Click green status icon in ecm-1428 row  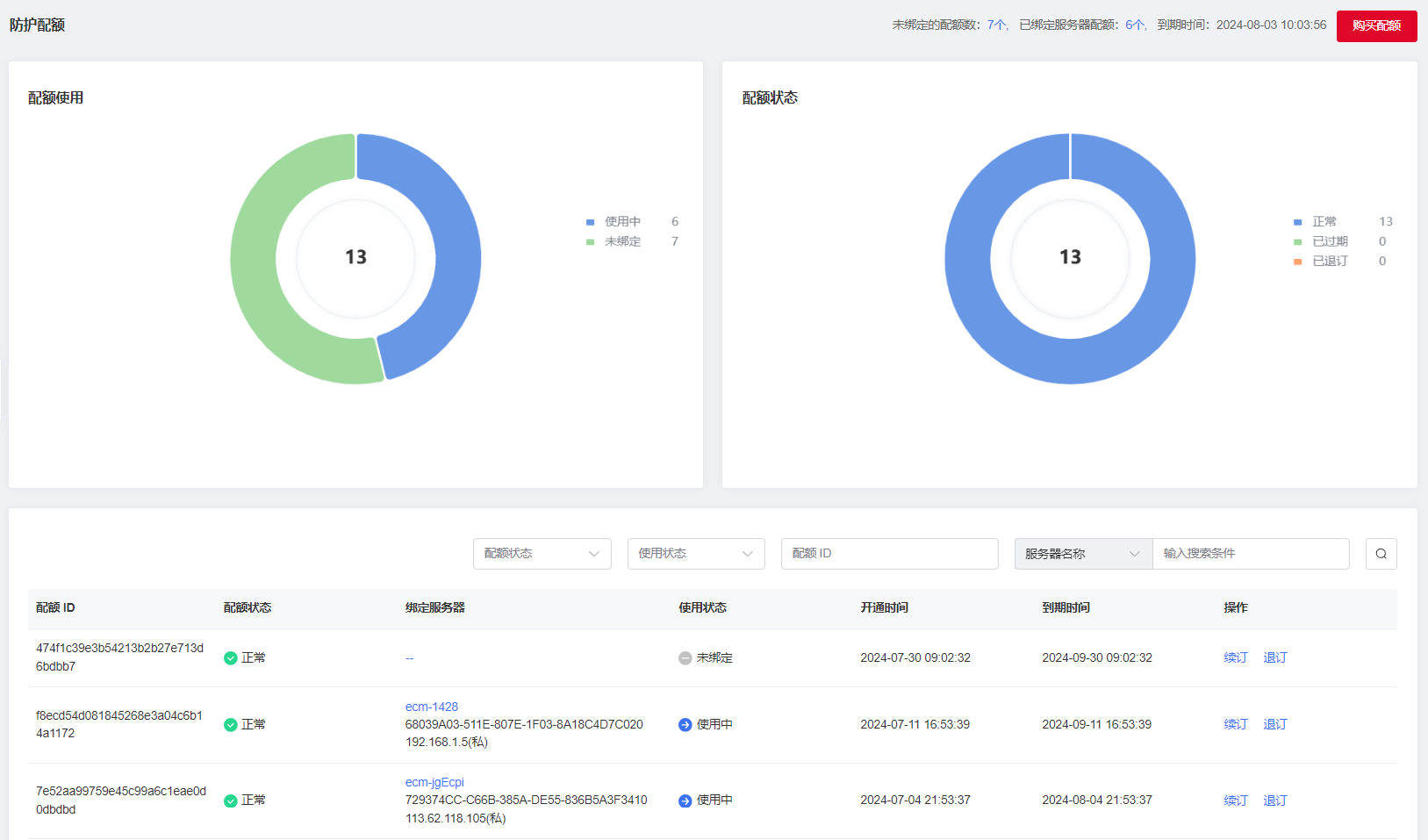[x=231, y=725]
